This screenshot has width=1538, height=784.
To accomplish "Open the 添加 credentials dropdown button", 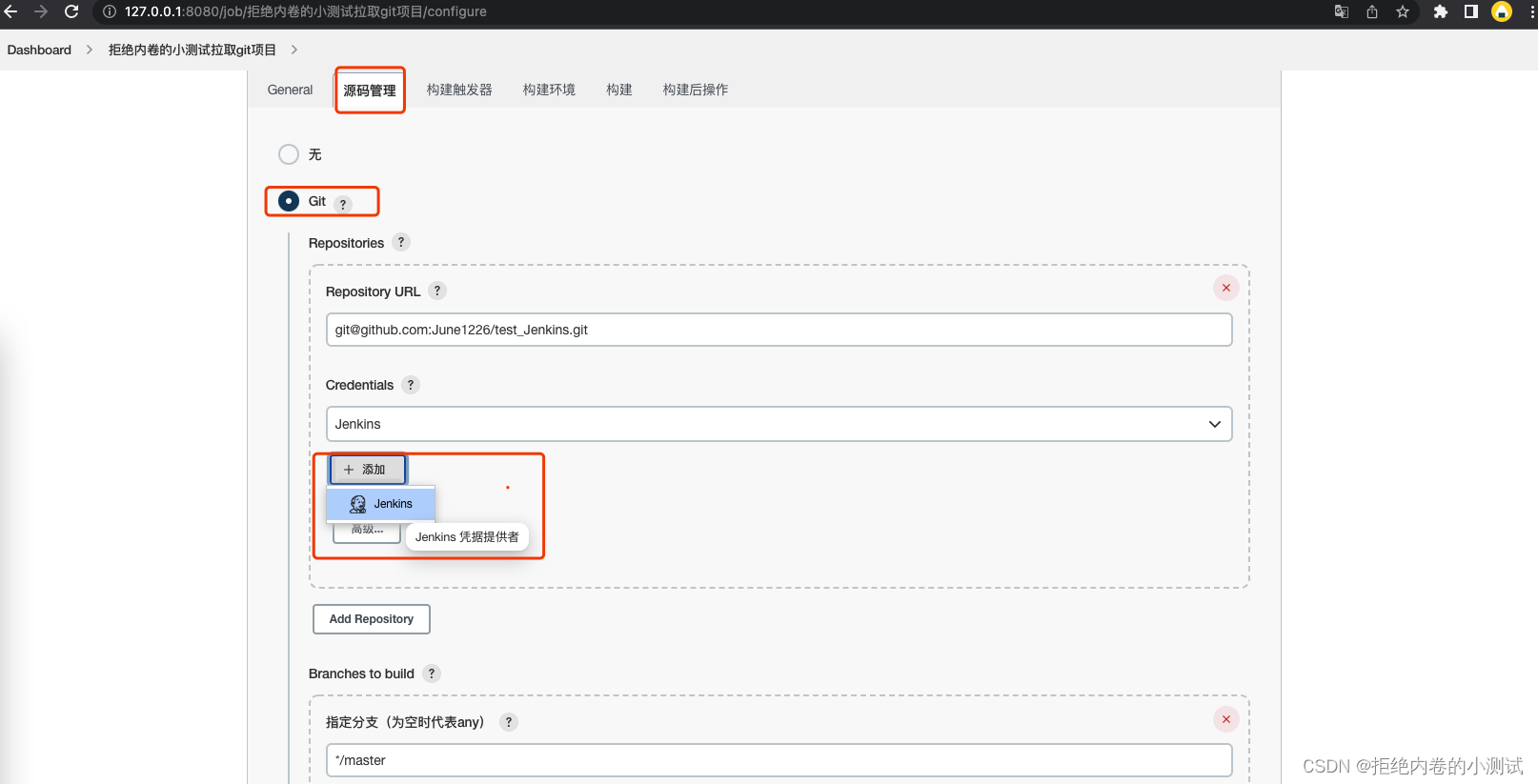I will pos(368,470).
